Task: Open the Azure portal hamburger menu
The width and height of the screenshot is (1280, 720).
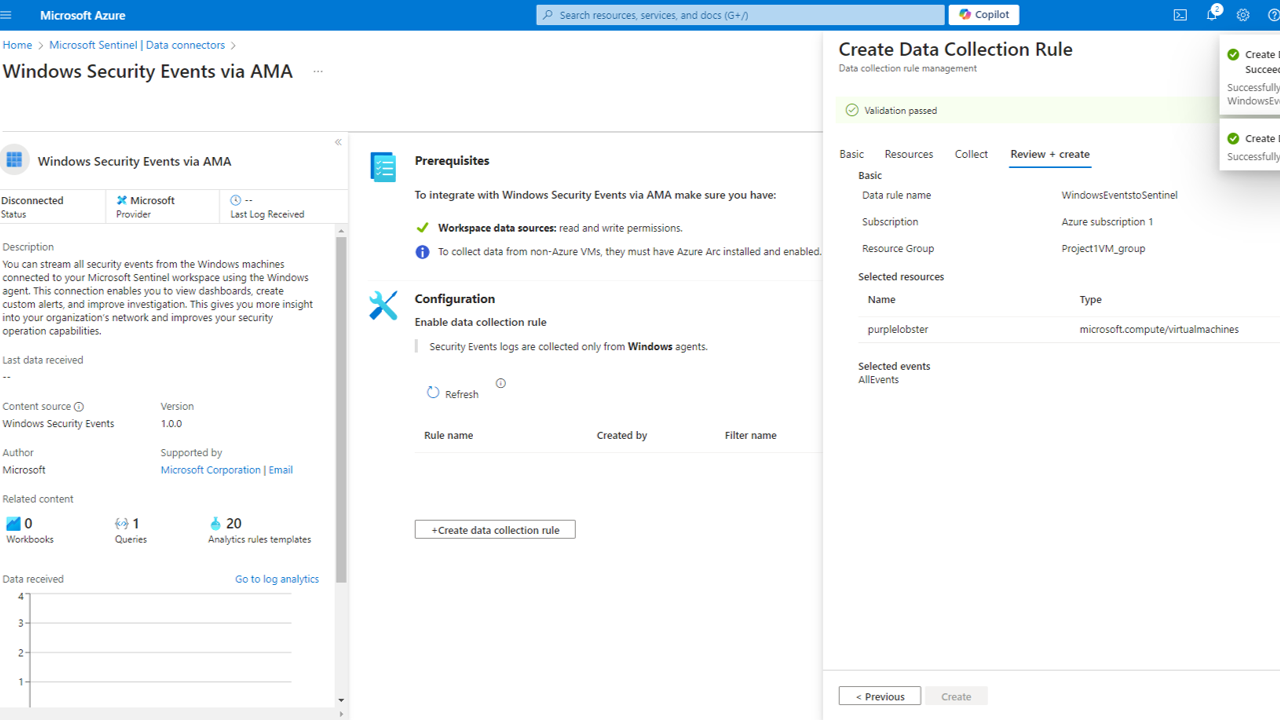Action: pyautogui.click(x=7, y=15)
